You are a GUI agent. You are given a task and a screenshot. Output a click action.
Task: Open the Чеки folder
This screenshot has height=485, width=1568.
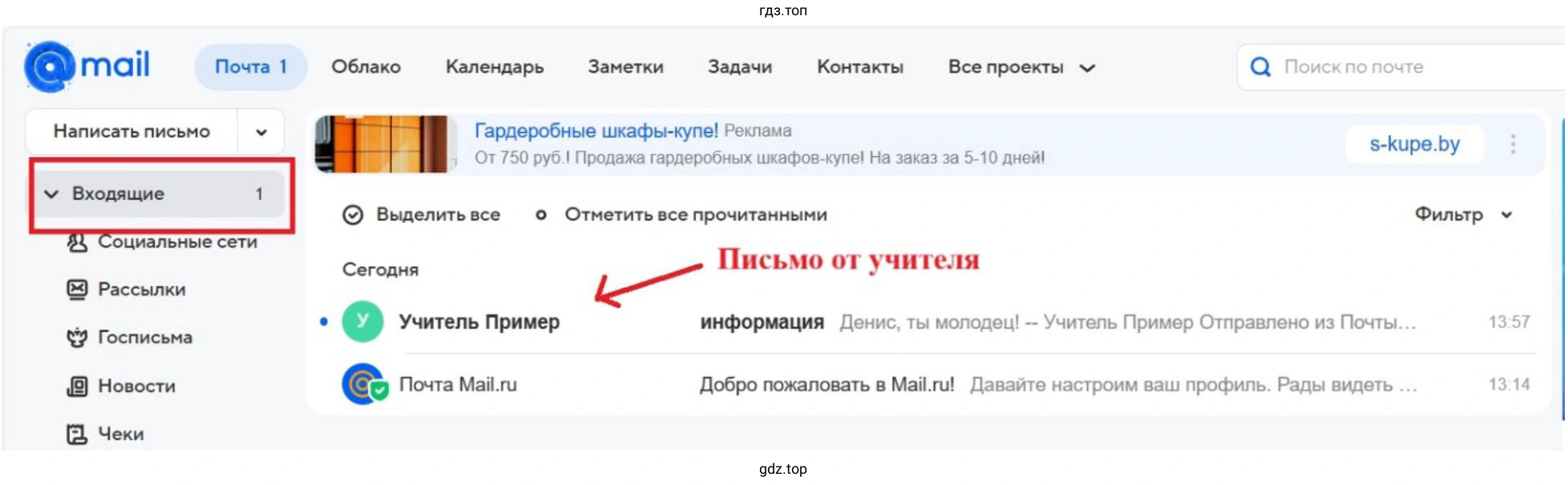(x=121, y=434)
